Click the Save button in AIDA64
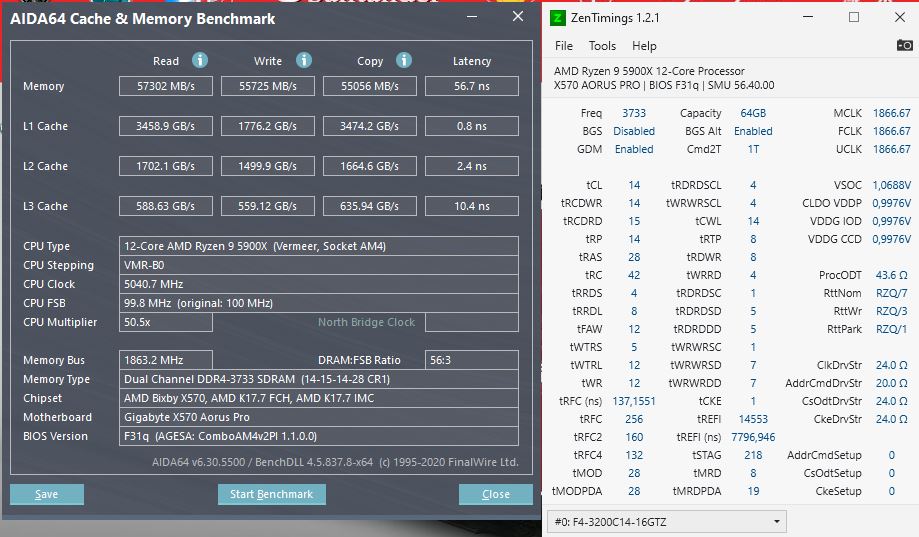The width and height of the screenshot is (919, 537). click(47, 494)
